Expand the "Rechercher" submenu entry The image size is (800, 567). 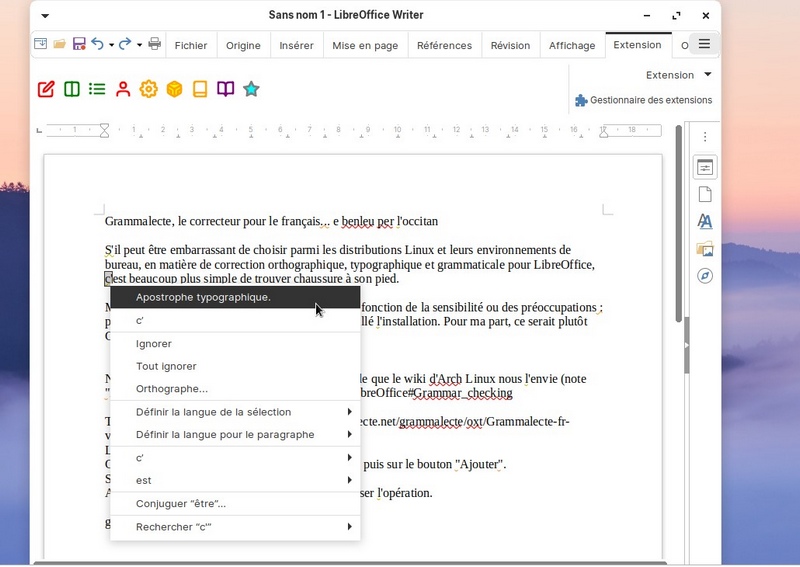235,527
